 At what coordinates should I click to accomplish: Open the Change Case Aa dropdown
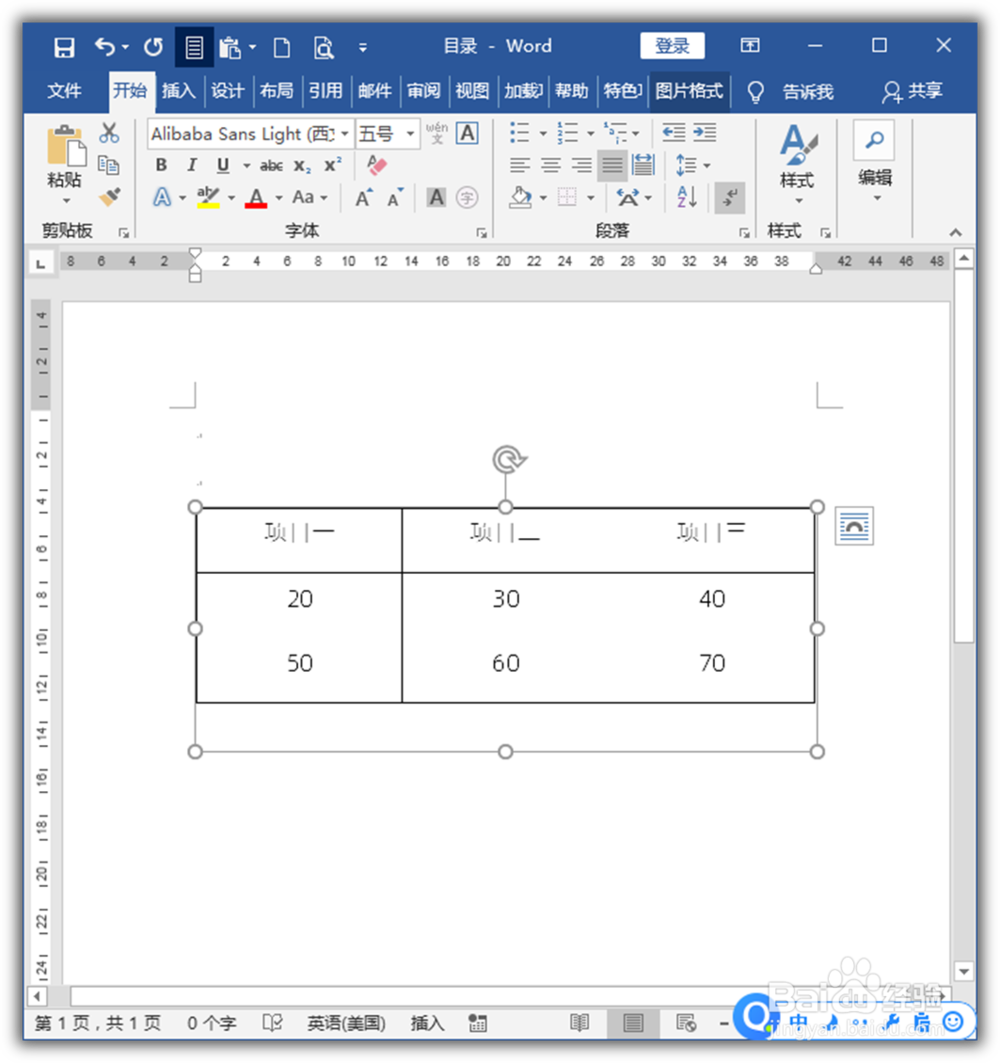(x=309, y=197)
